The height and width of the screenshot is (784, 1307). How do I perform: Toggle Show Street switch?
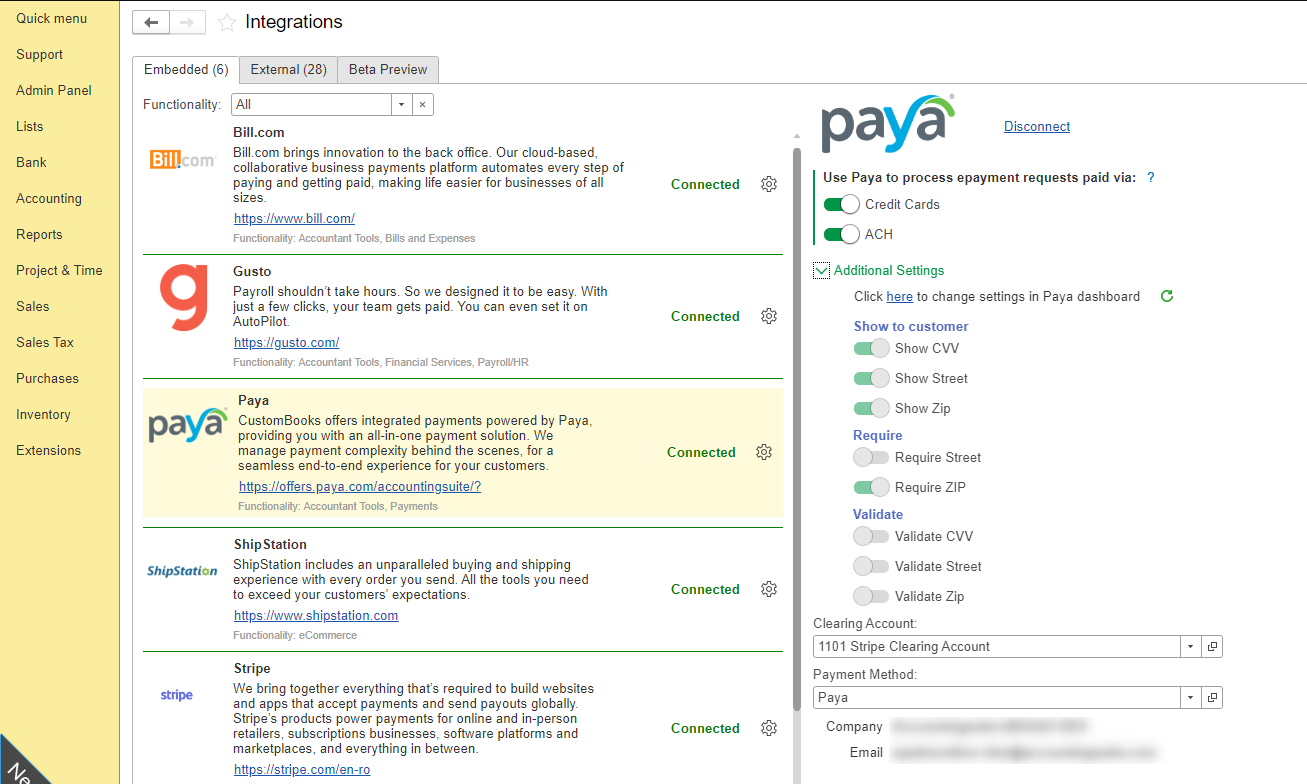tap(871, 378)
